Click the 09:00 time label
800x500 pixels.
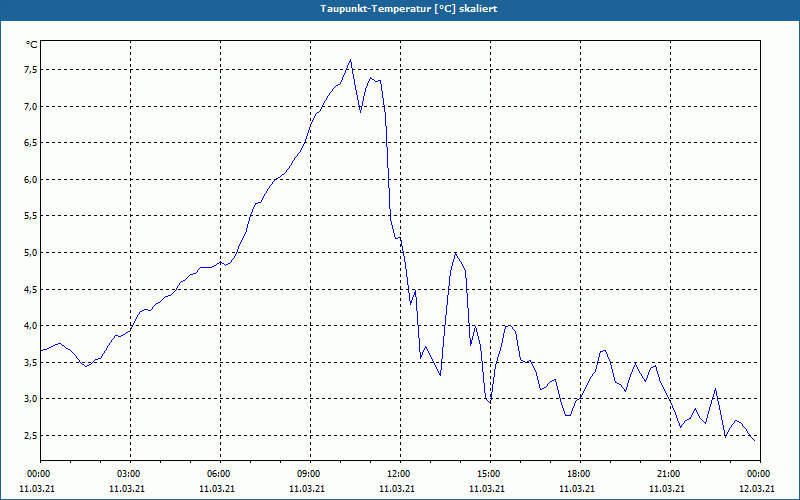(310, 474)
